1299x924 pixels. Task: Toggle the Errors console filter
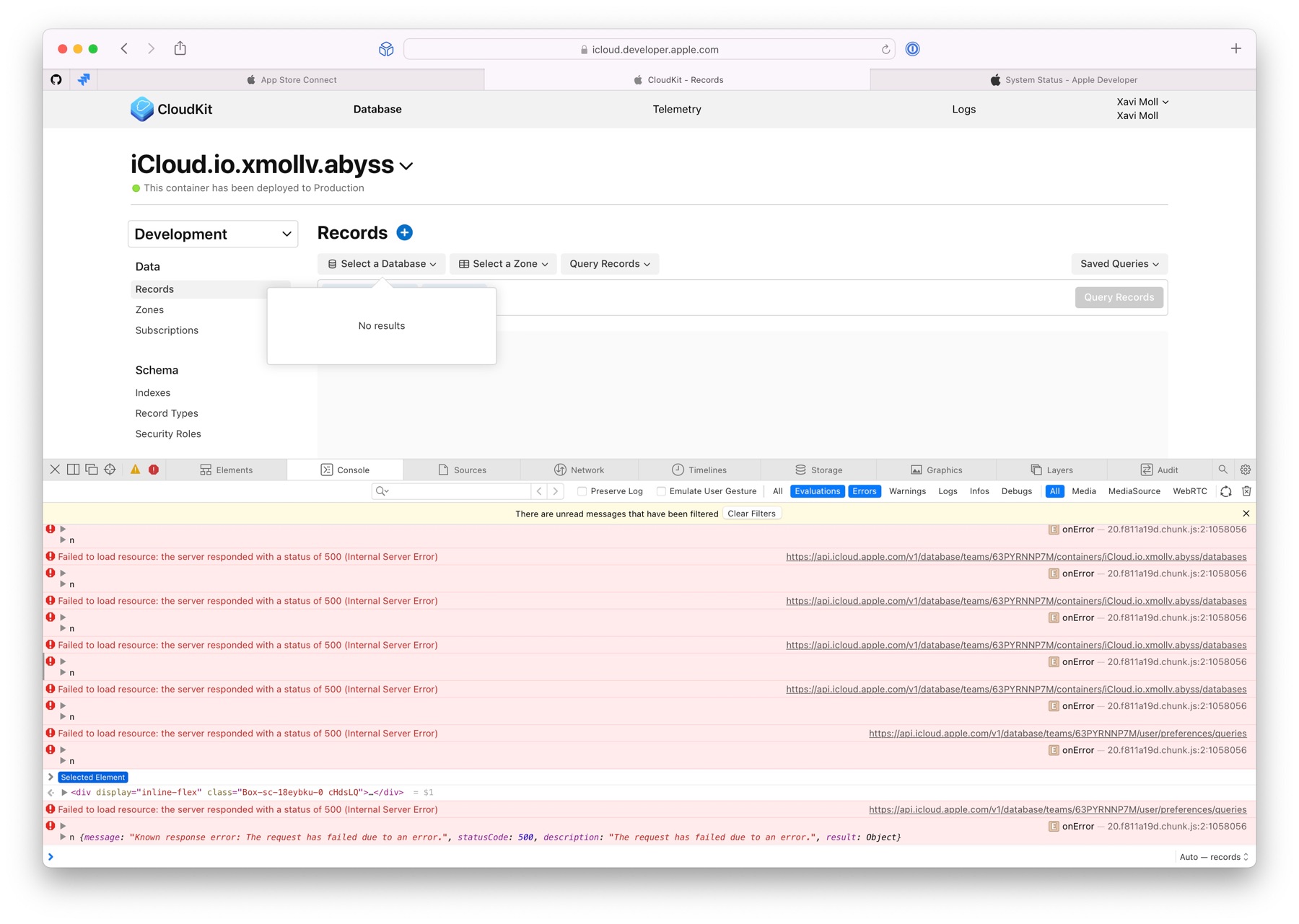point(864,491)
